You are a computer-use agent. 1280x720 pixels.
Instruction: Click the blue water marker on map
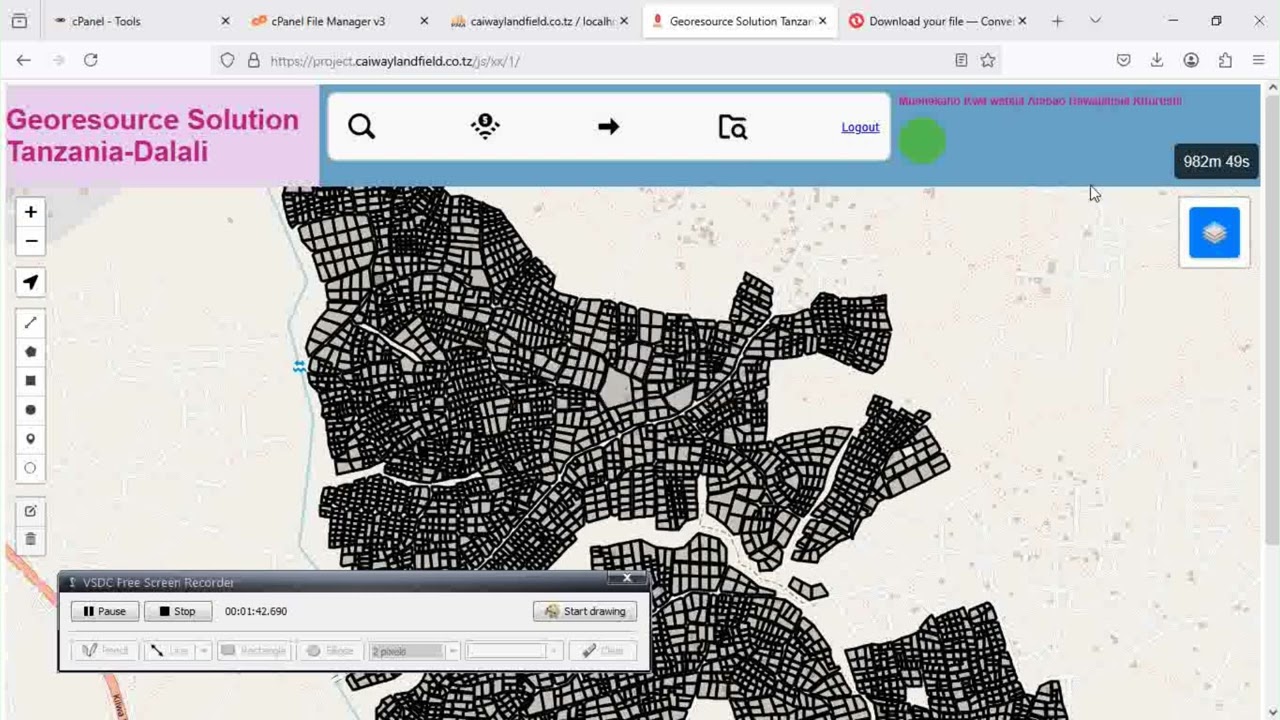(299, 368)
